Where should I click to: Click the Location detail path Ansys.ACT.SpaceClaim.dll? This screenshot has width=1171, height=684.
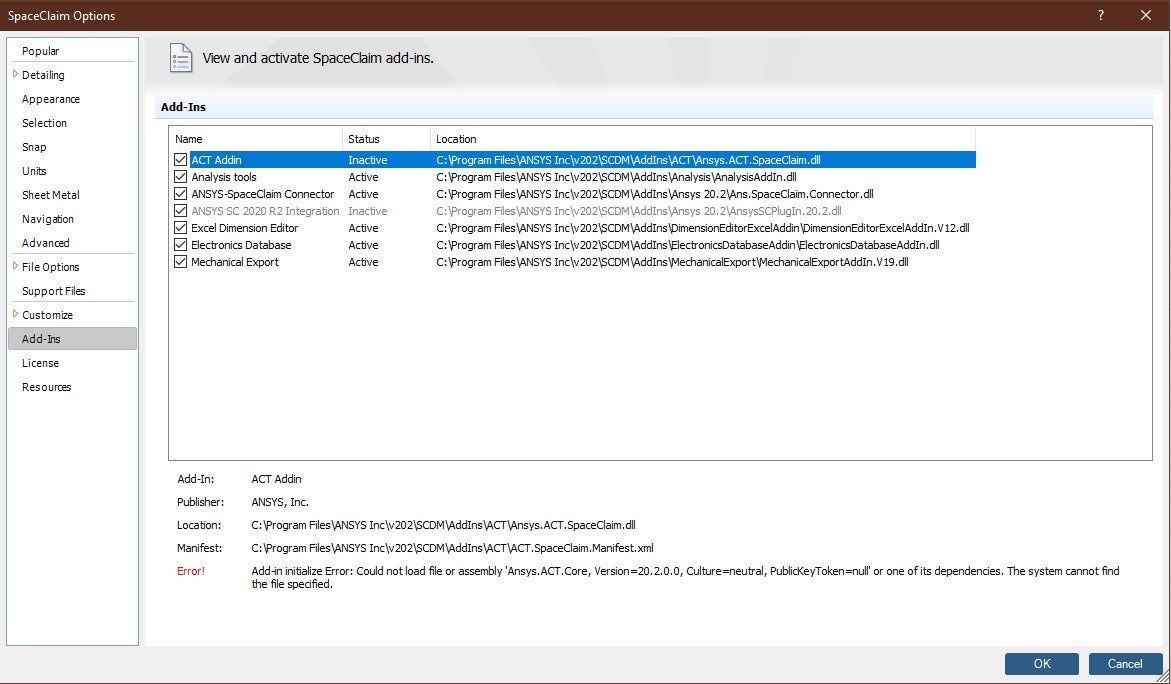point(443,525)
